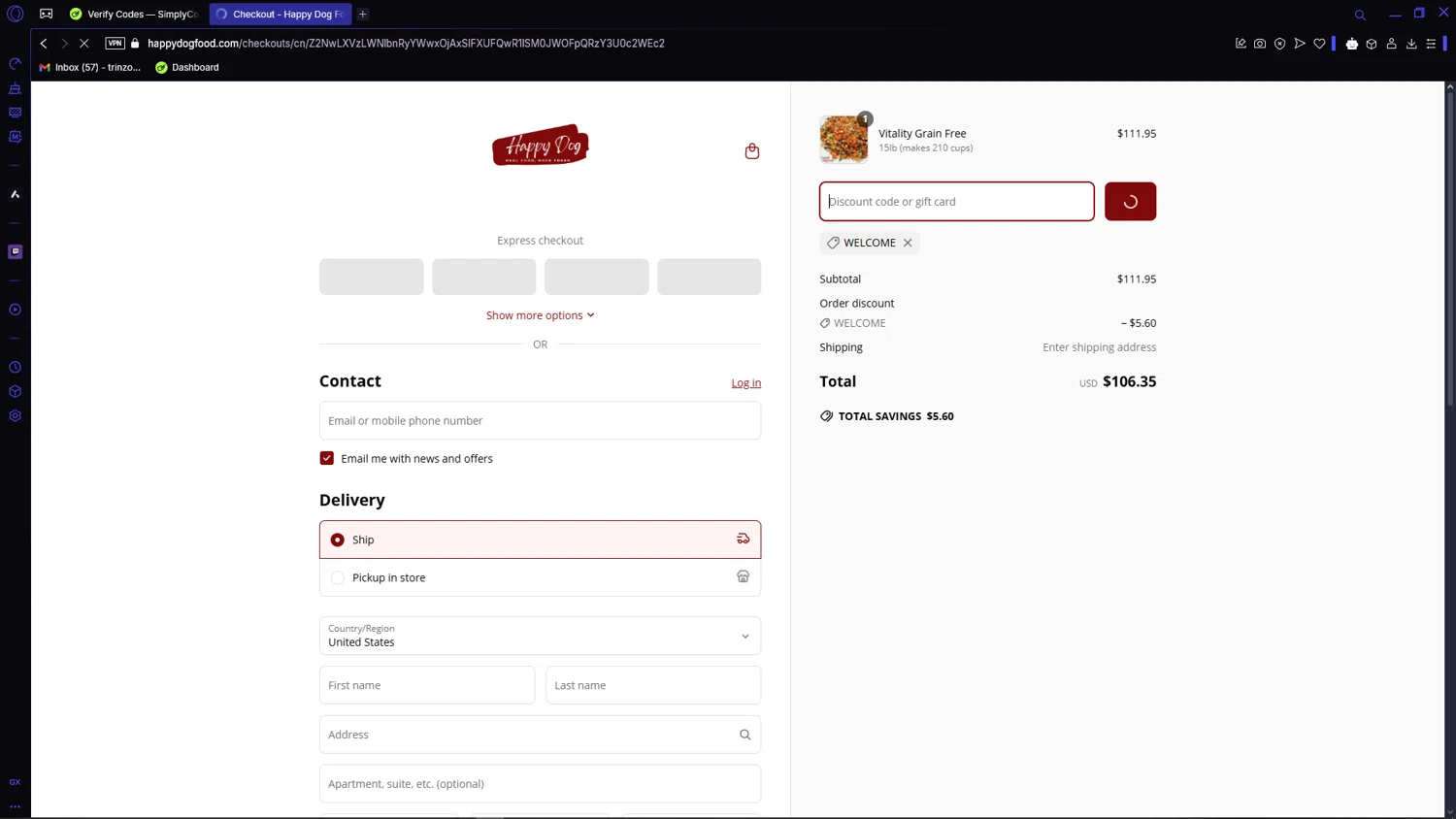Click the Subtotal $111.95 value
The image size is (1456, 819).
(1137, 279)
